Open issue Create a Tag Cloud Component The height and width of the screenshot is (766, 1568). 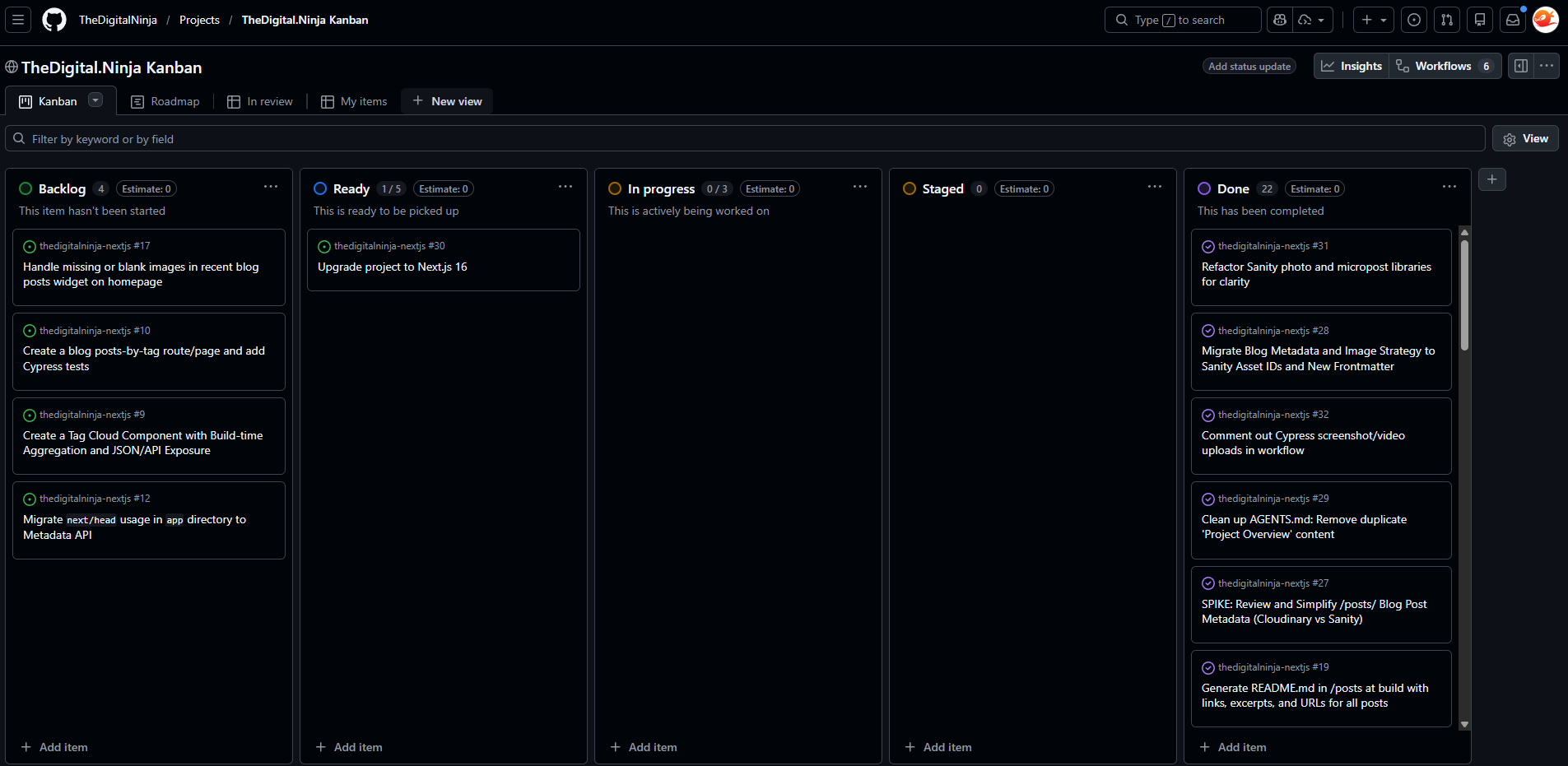click(x=143, y=443)
